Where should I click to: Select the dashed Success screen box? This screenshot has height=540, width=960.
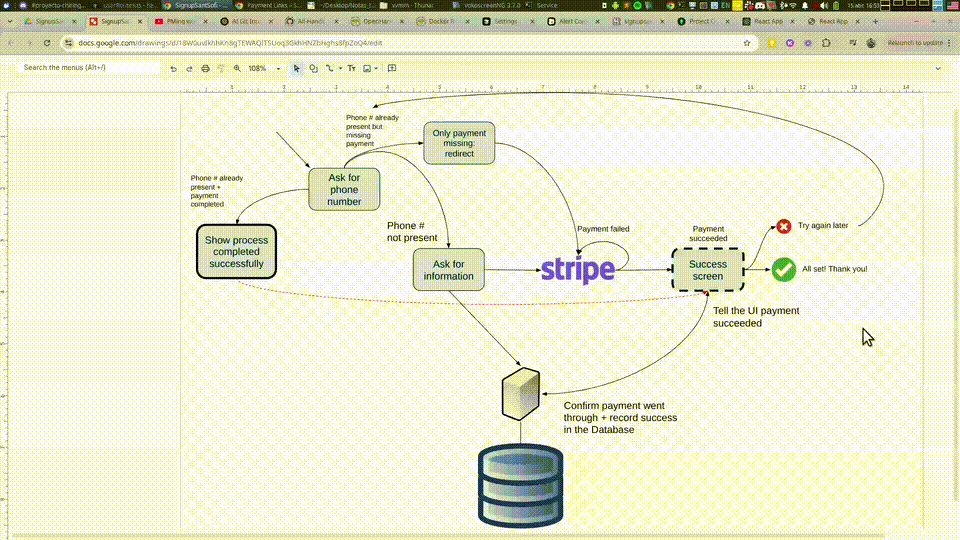(x=708, y=269)
